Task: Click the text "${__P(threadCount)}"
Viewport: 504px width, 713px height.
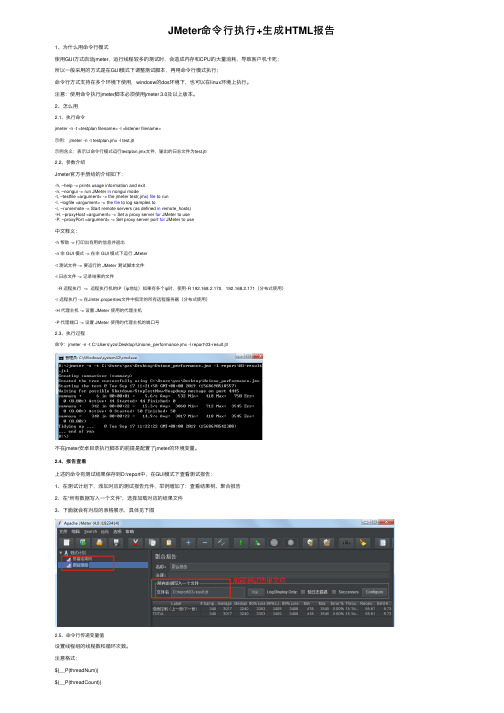Action: (x=78, y=682)
